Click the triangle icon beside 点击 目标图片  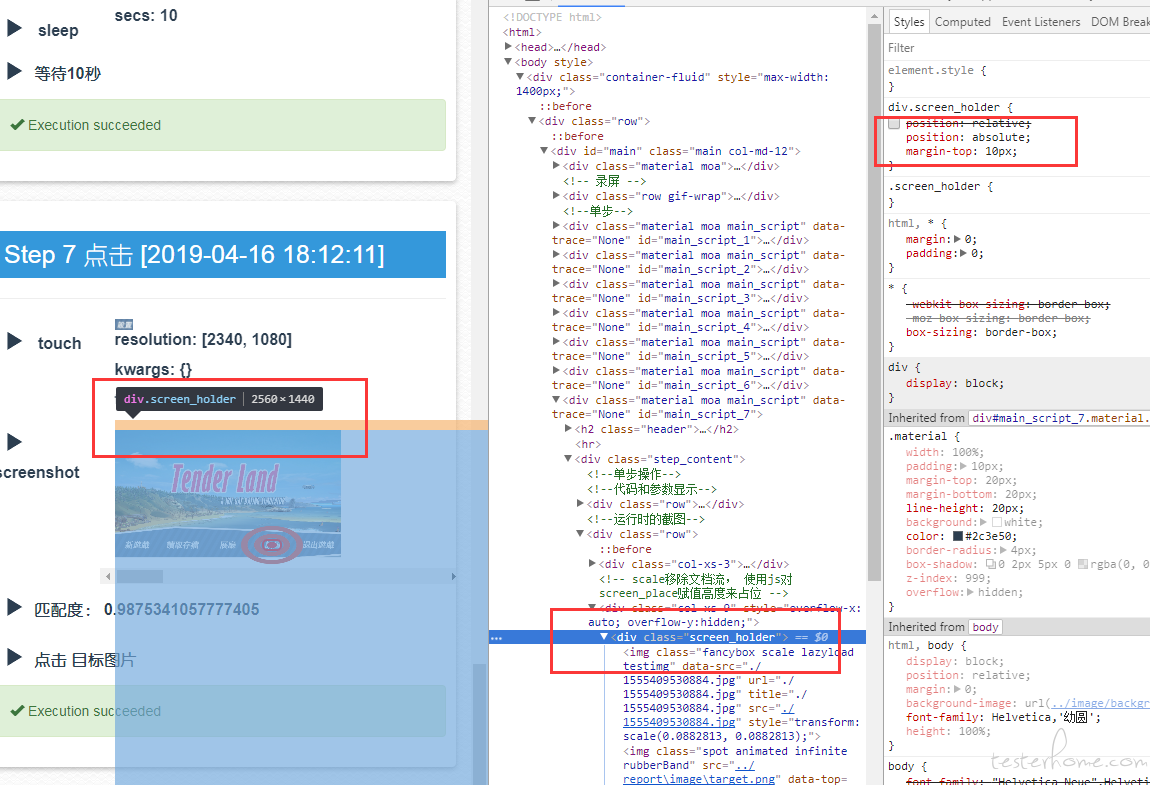coord(14,657)
